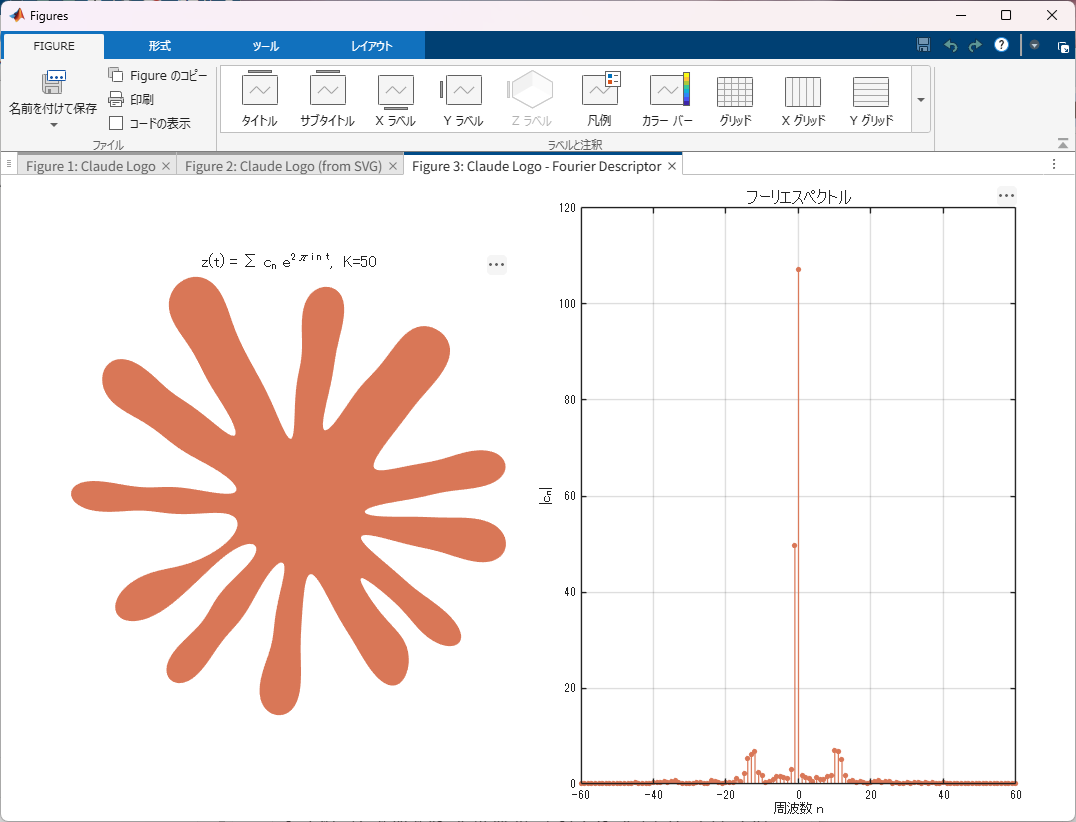Click the stem marker near value 50

pyautogui.click(x=795, y=545)
